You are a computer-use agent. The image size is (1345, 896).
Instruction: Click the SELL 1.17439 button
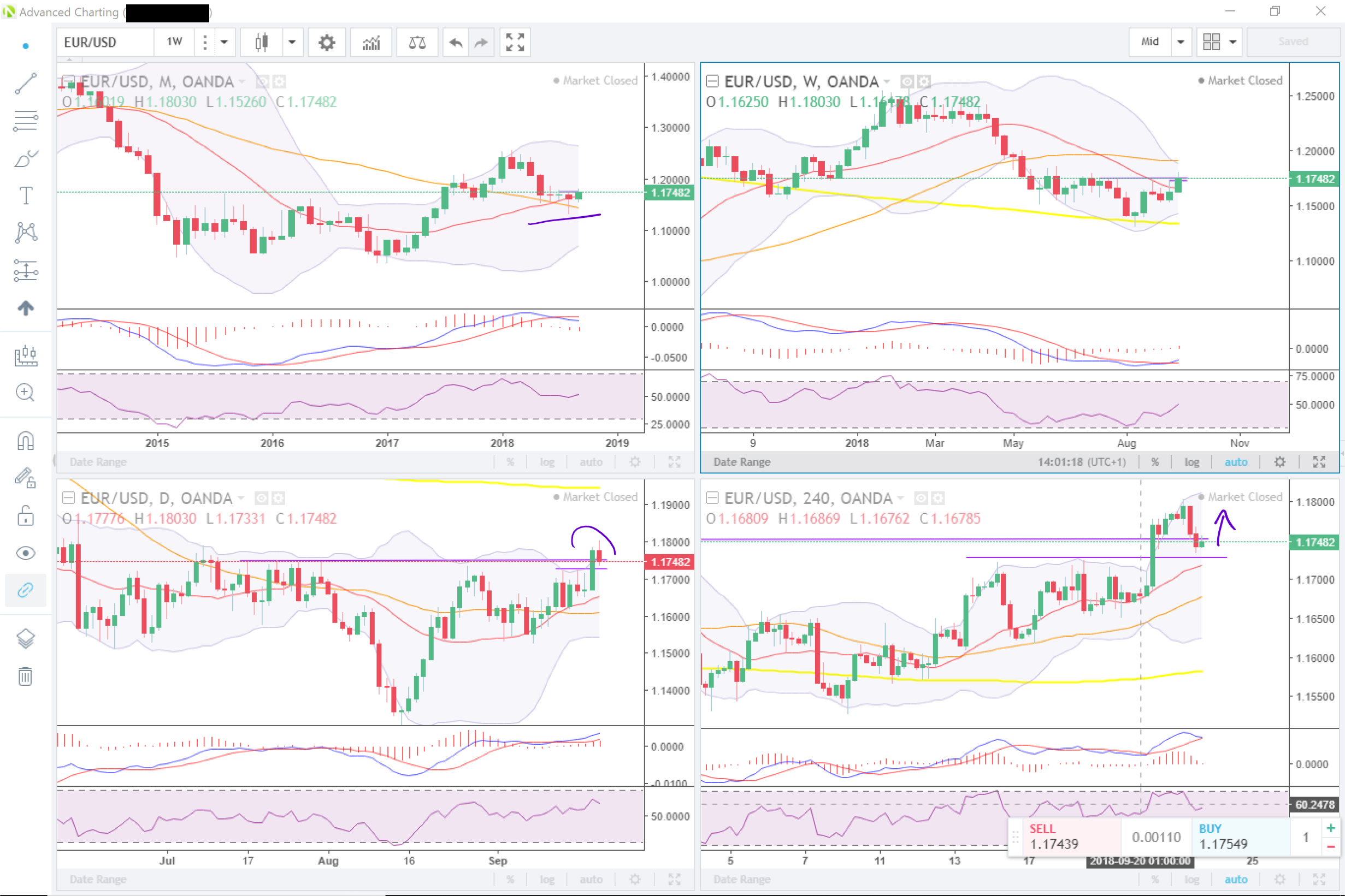pyautogui.click(x=1063, y=836)
